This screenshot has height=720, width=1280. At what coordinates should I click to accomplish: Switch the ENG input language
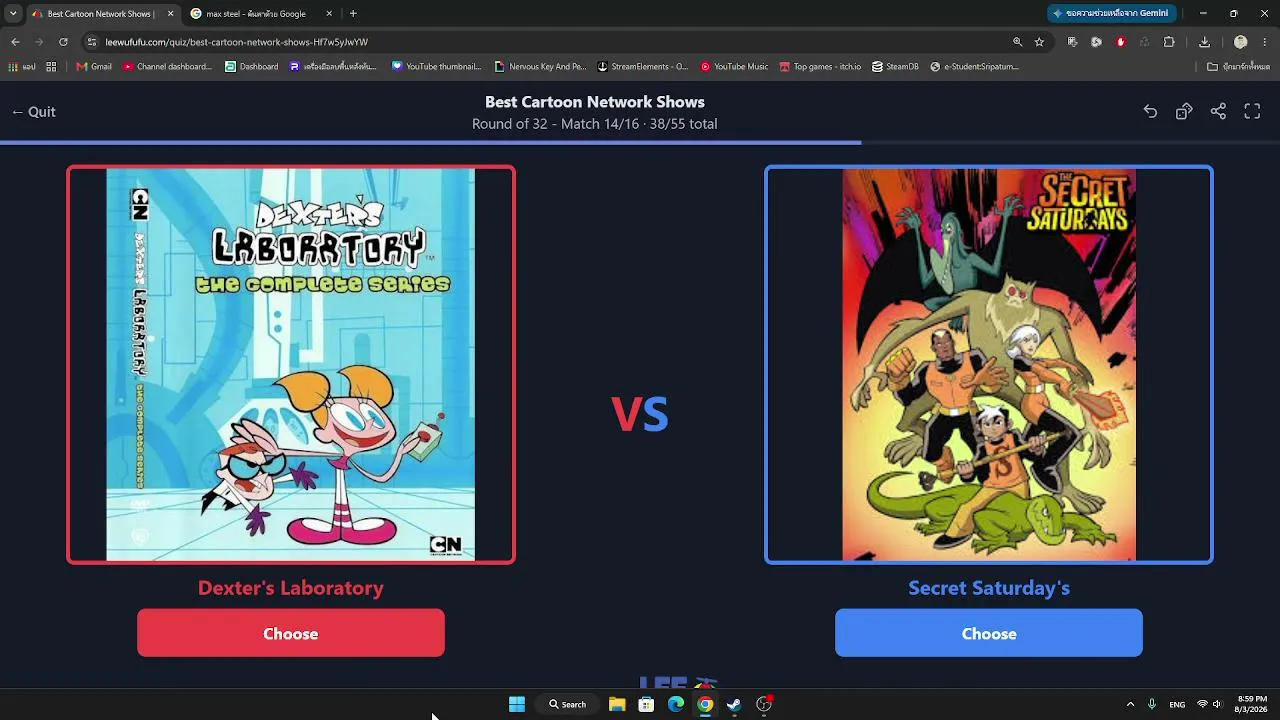(x=1177, y=704)
